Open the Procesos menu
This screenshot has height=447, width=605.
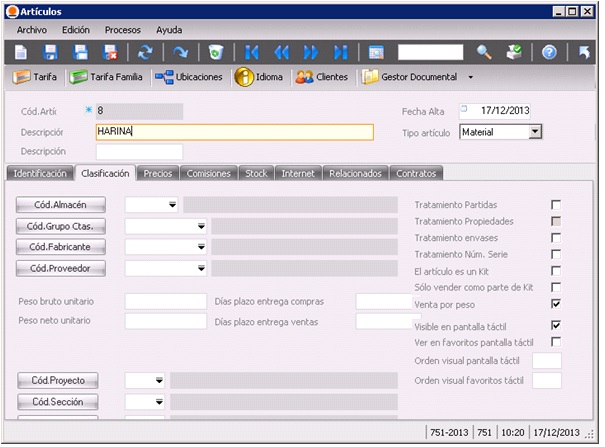[x=122, y=30]
